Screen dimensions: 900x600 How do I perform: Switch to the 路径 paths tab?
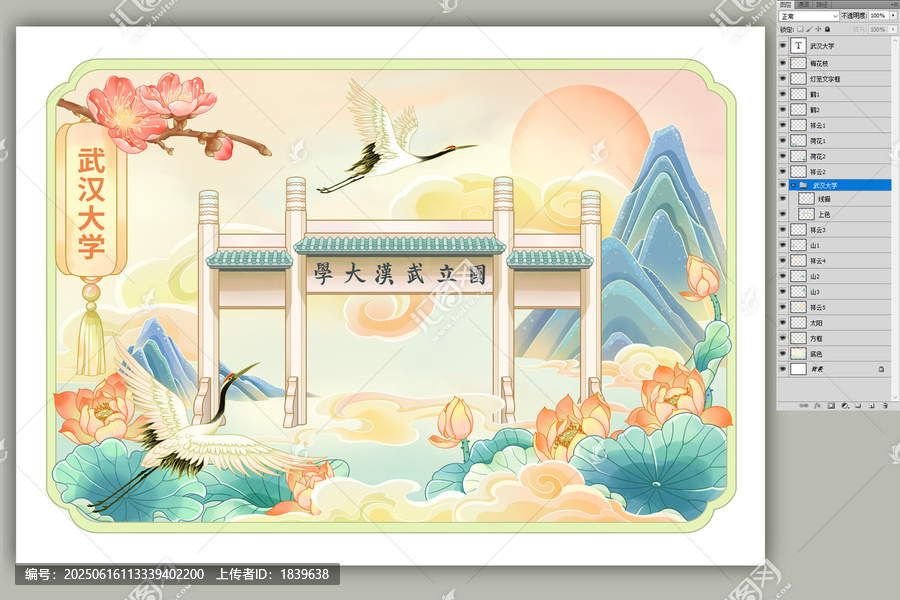click(821, 5)
